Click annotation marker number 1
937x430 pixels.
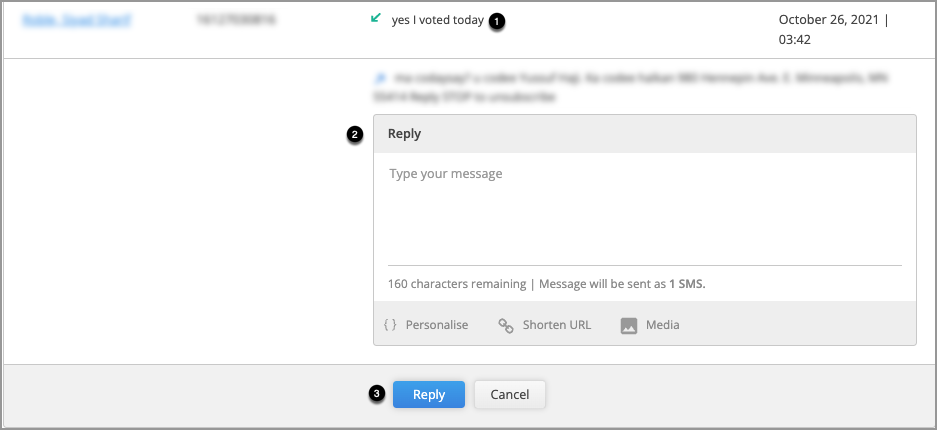(x=497, y=22)
